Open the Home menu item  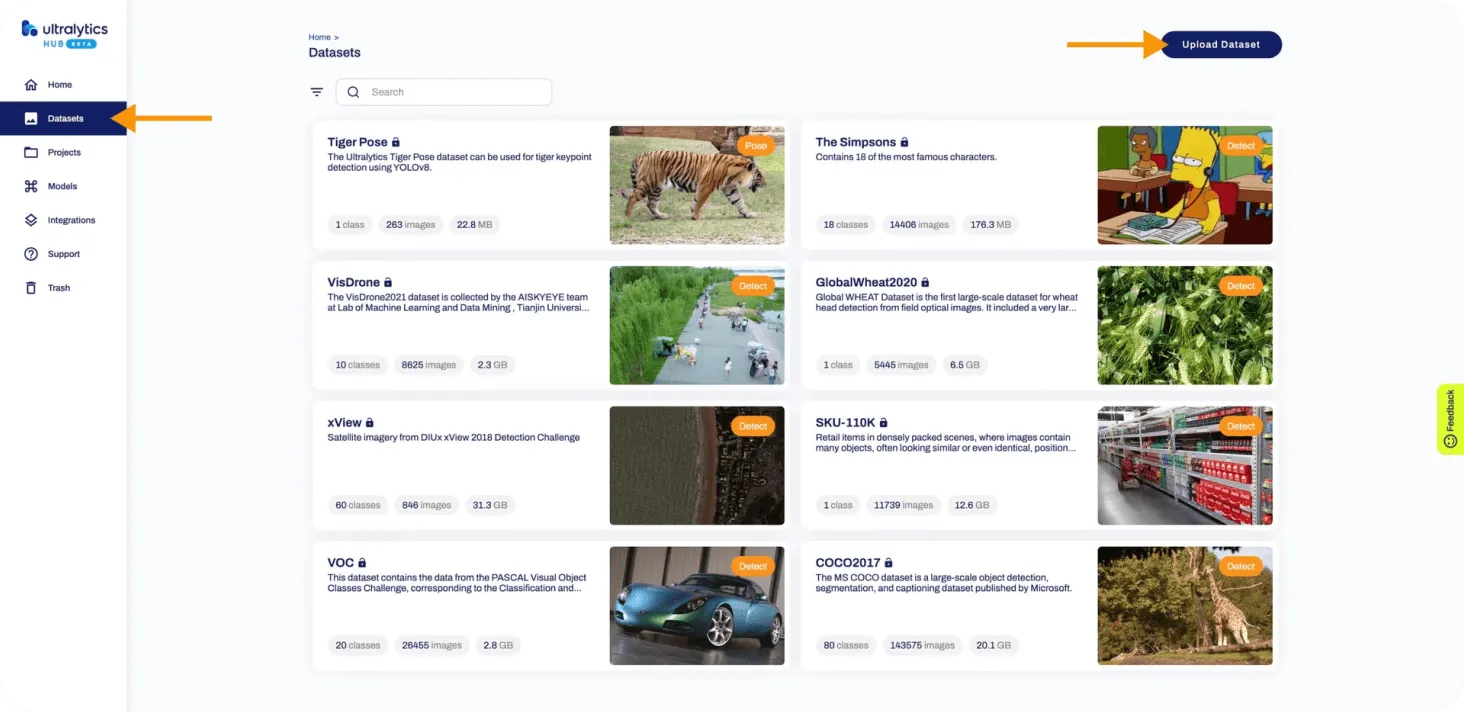pyautogui.click(x=63, y=85)
